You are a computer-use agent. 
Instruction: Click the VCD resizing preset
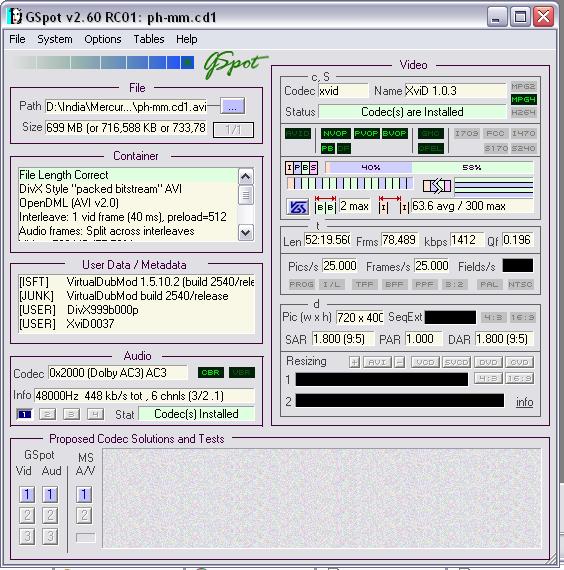pyautogui.click(x=425, y=362)
